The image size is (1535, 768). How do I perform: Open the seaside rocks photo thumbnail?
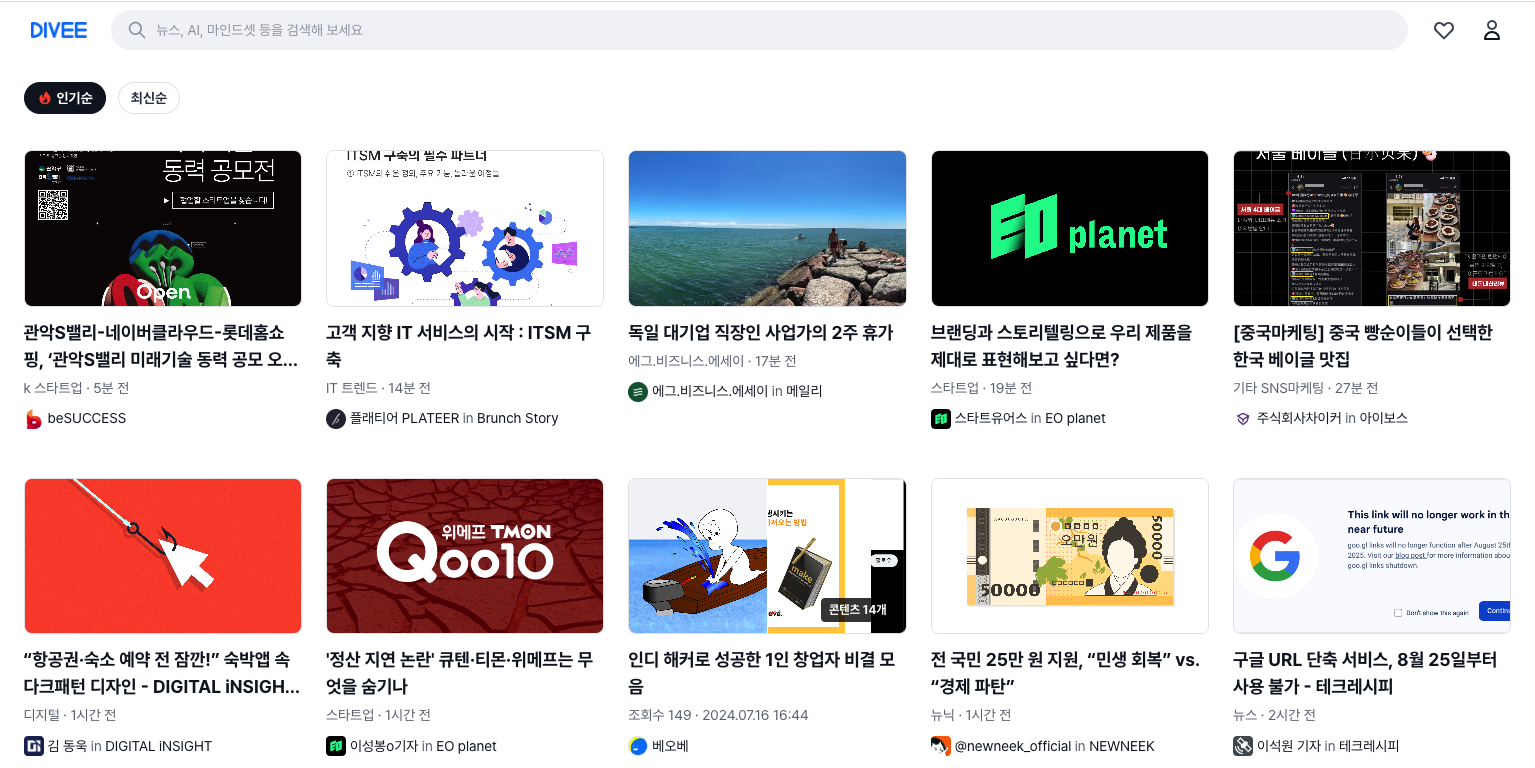767,228
